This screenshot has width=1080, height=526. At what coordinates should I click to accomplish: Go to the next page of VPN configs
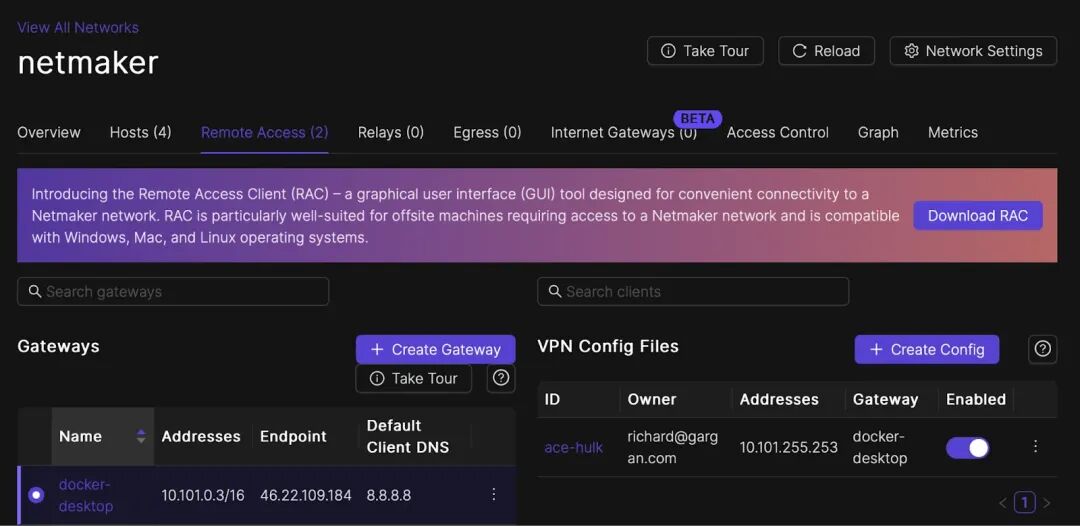click(1047, 503)
